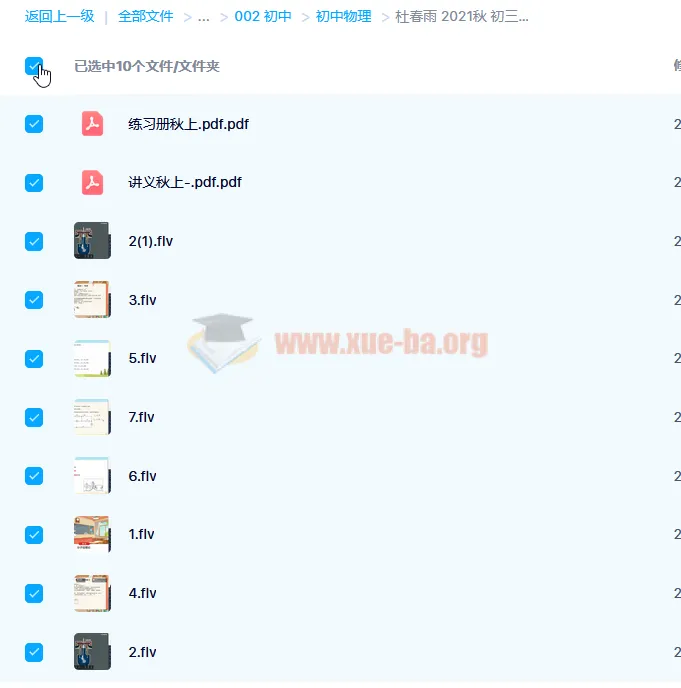
Task: Click the PDF icon for 讲义秋上-.pdf.pdf
Action: (92, 182)
